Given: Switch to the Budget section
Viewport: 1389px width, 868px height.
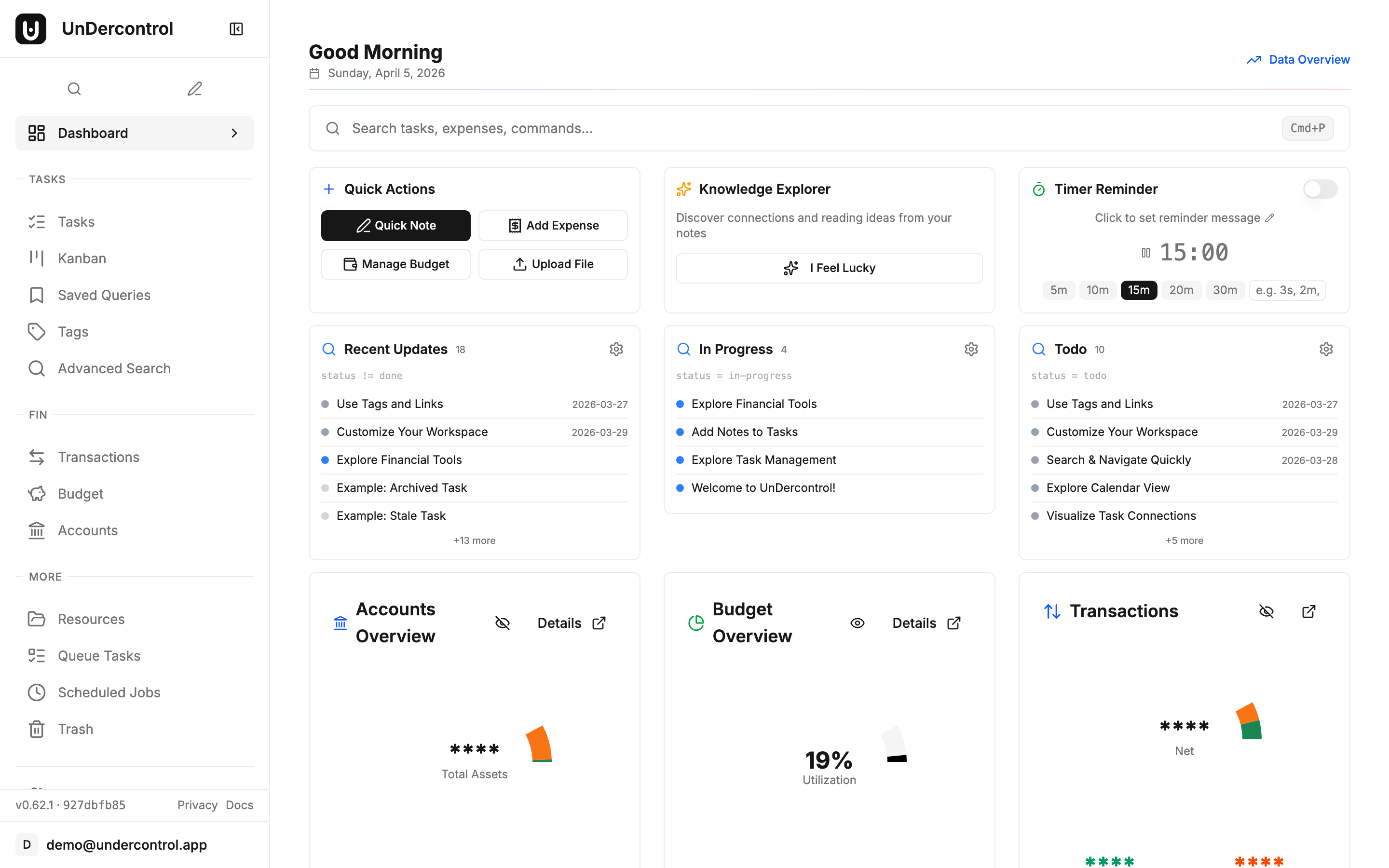Looking at the screenshot, I should point(80,493).
